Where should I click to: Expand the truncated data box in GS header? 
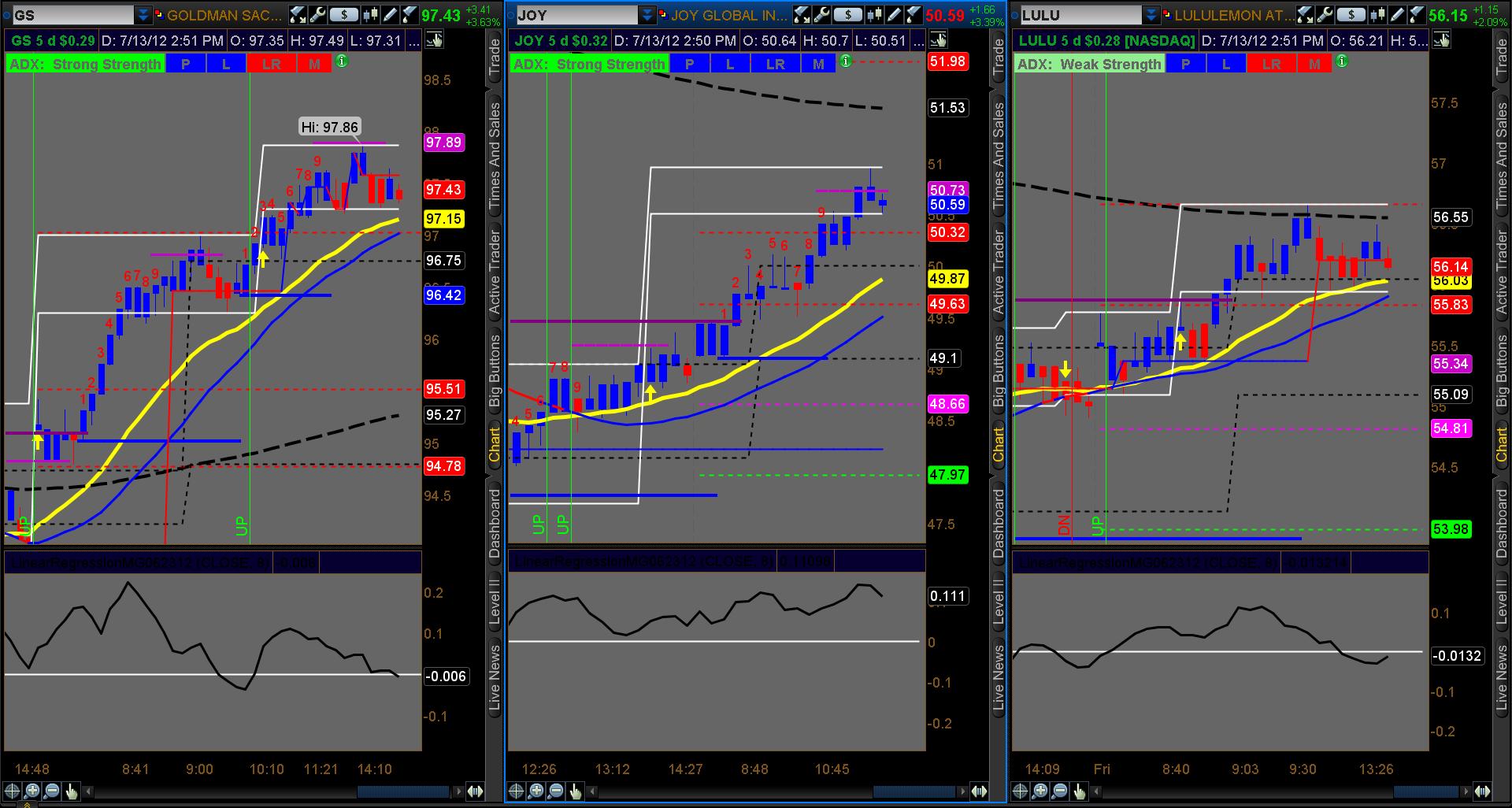413,40
